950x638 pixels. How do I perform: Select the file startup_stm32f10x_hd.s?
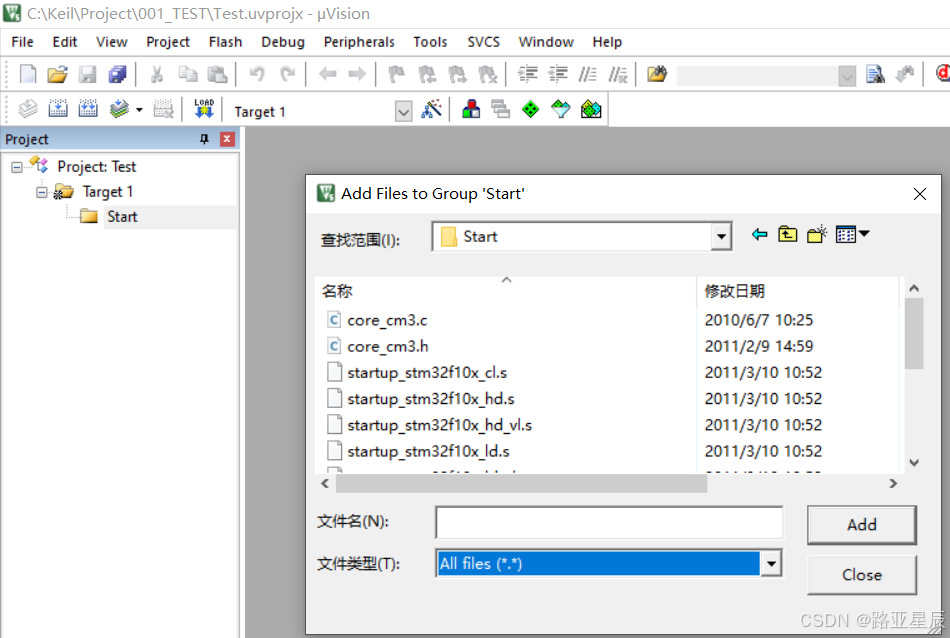[431, 399]
